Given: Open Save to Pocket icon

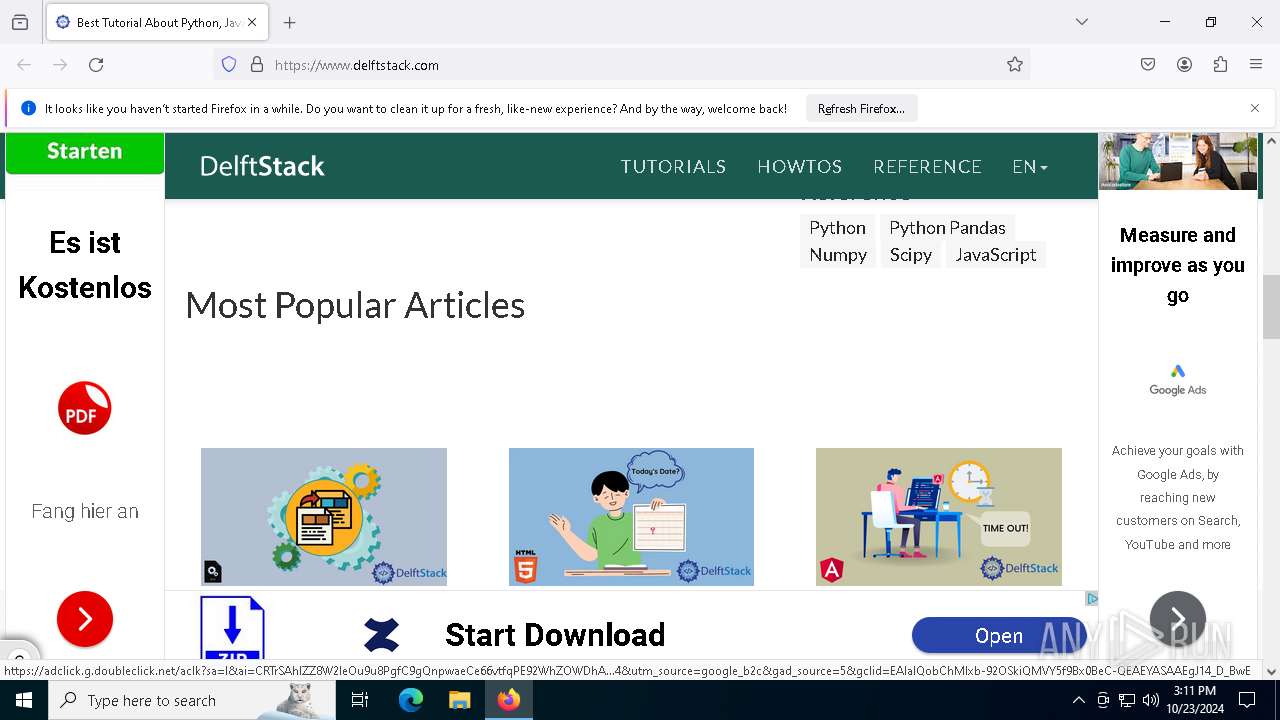Looking at the screenshot, I should pos(1148,65).
